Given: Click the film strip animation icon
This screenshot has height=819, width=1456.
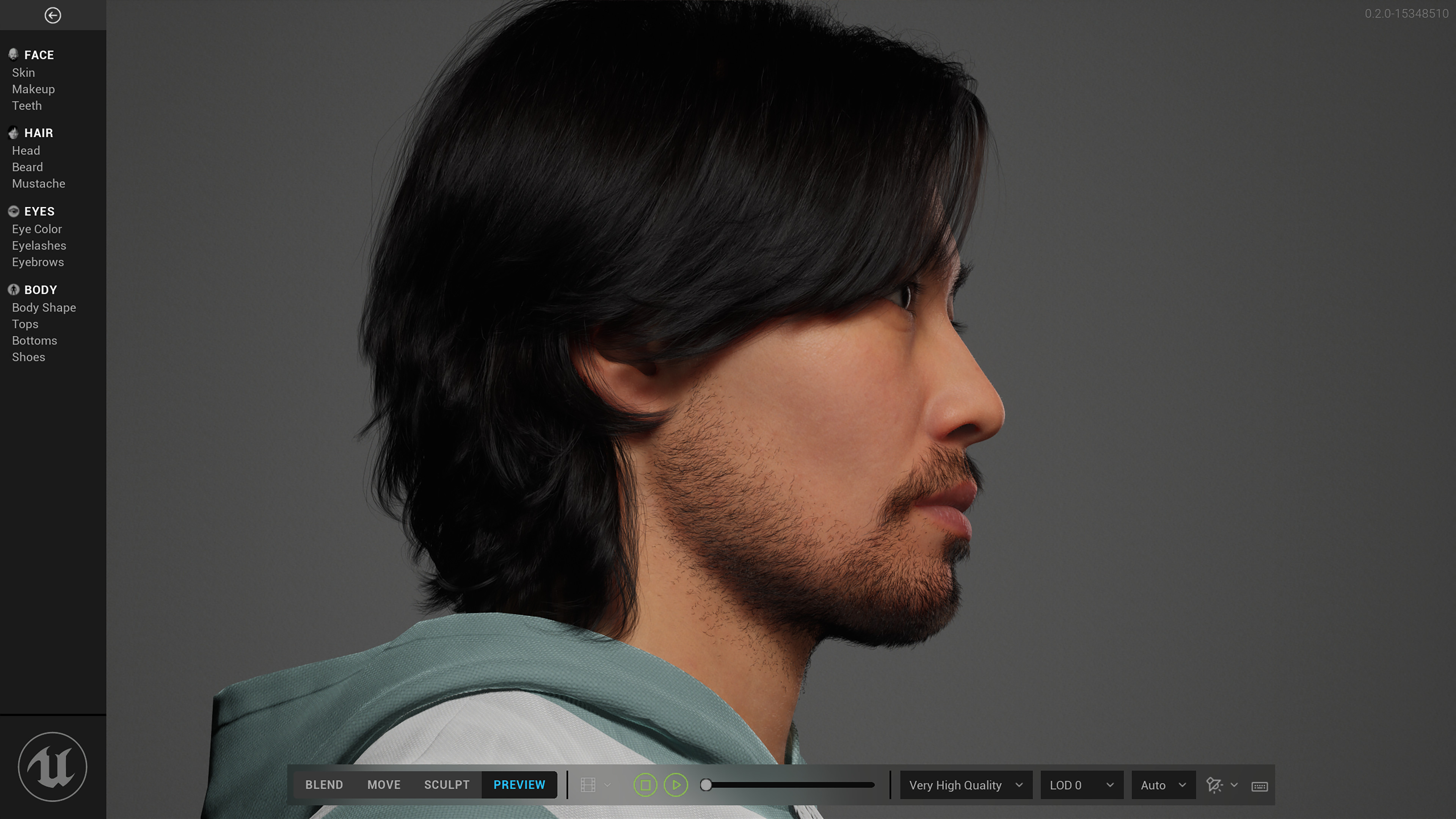Looking at the screenshot, I should (x=588, y=784).
